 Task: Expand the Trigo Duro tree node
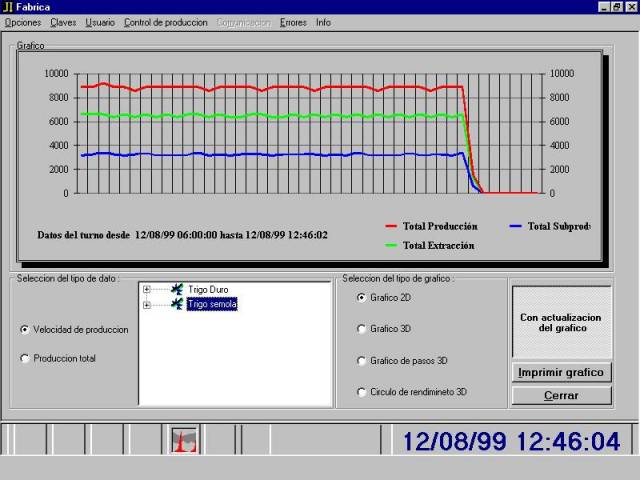pos(147,290)
